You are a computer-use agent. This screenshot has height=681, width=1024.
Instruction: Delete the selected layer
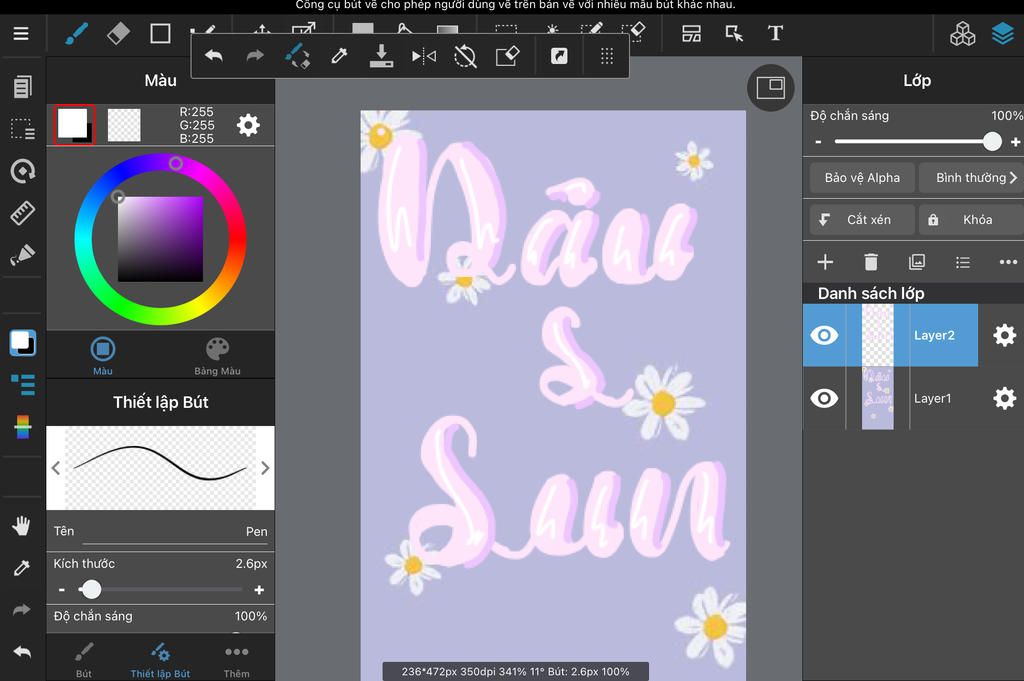871,262
